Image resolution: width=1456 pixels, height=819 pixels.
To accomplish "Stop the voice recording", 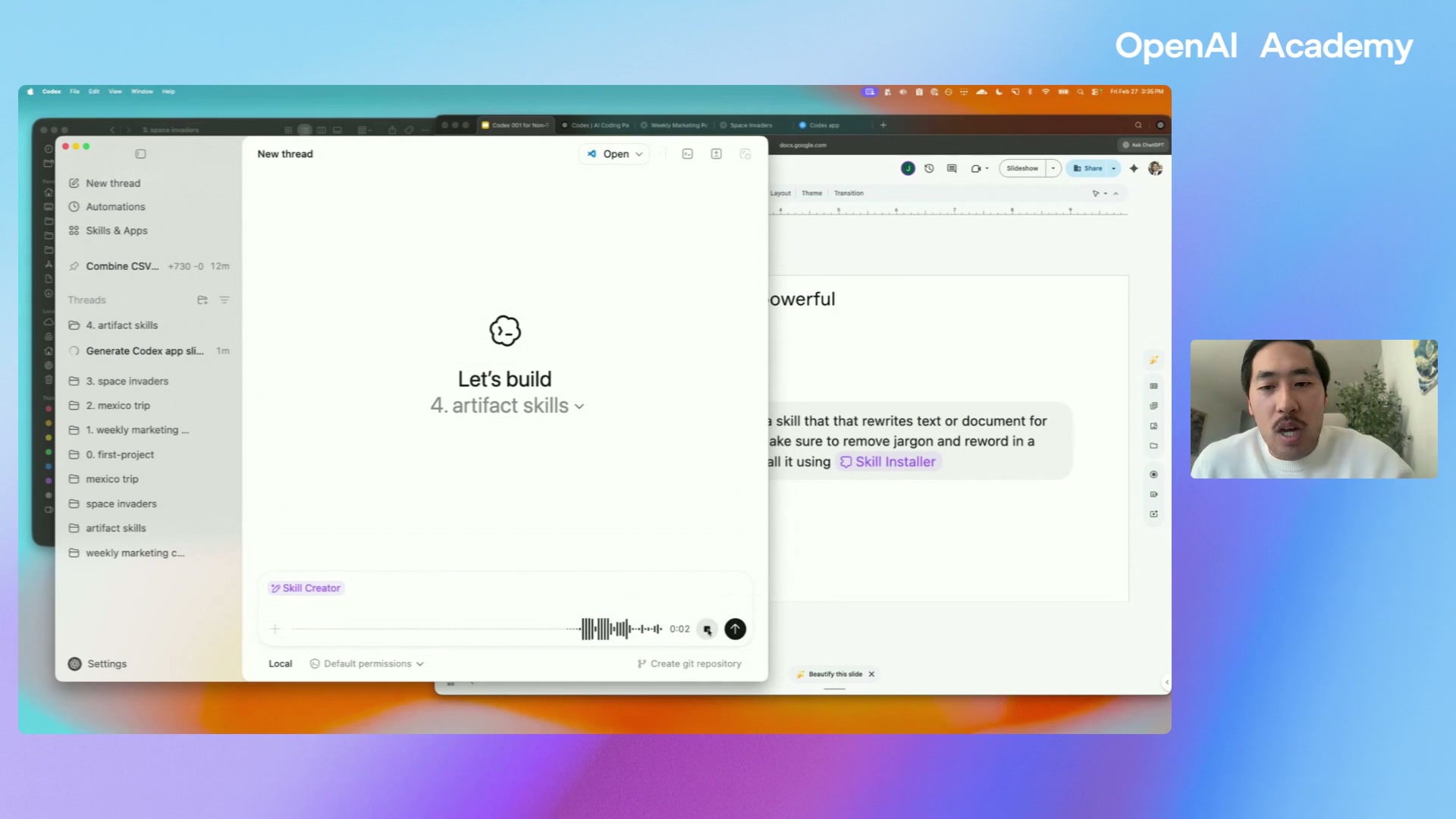I will click(707, 629).
